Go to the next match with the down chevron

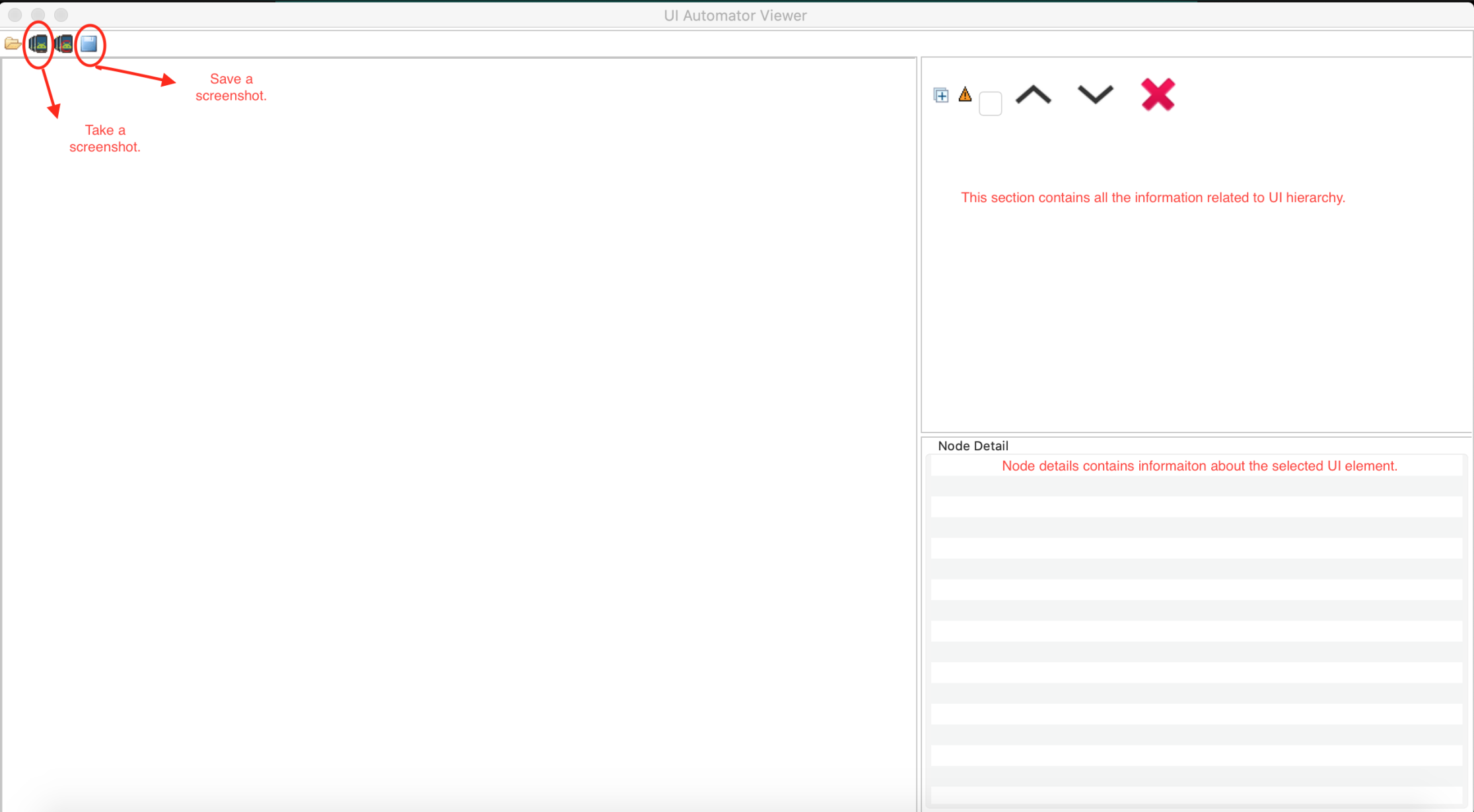[1095, 94]
